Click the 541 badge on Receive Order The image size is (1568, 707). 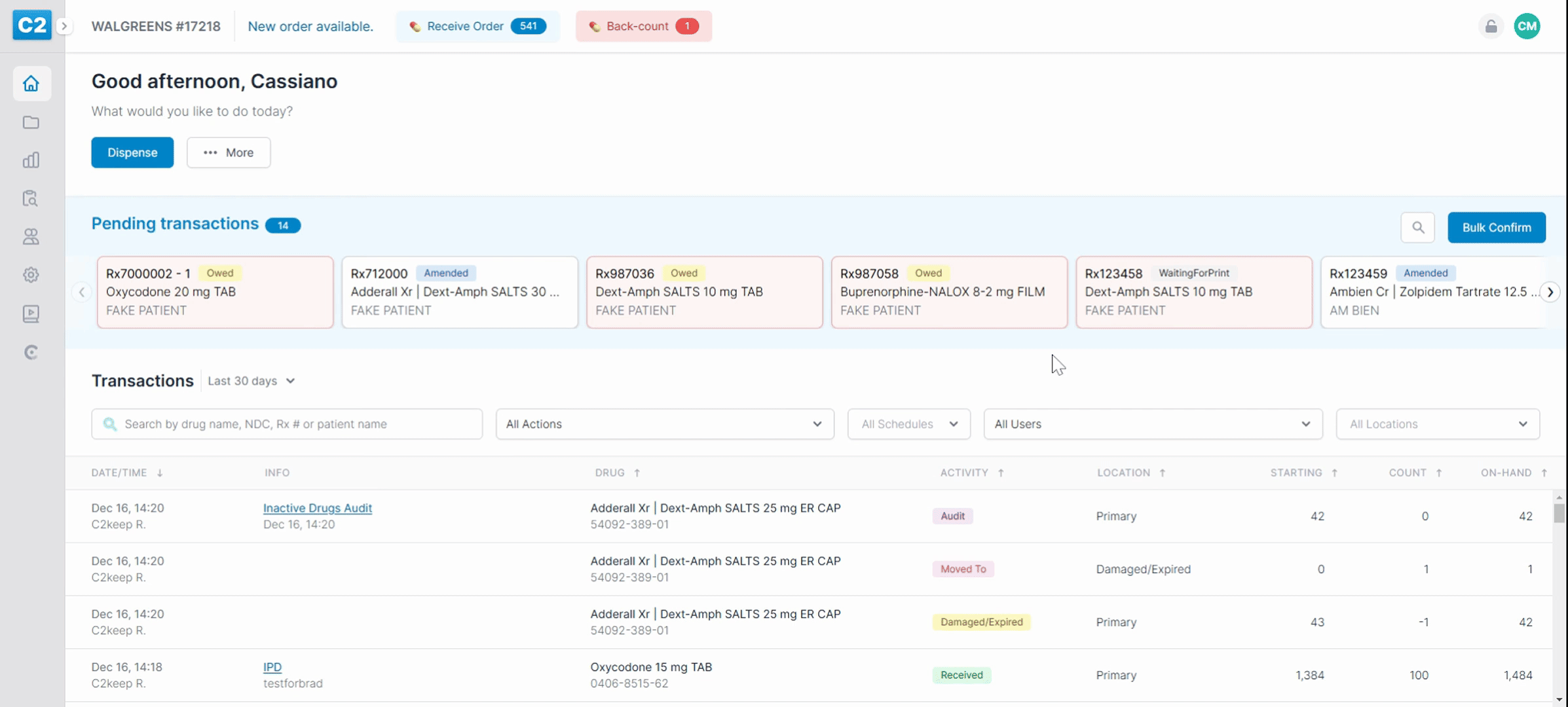529,26
